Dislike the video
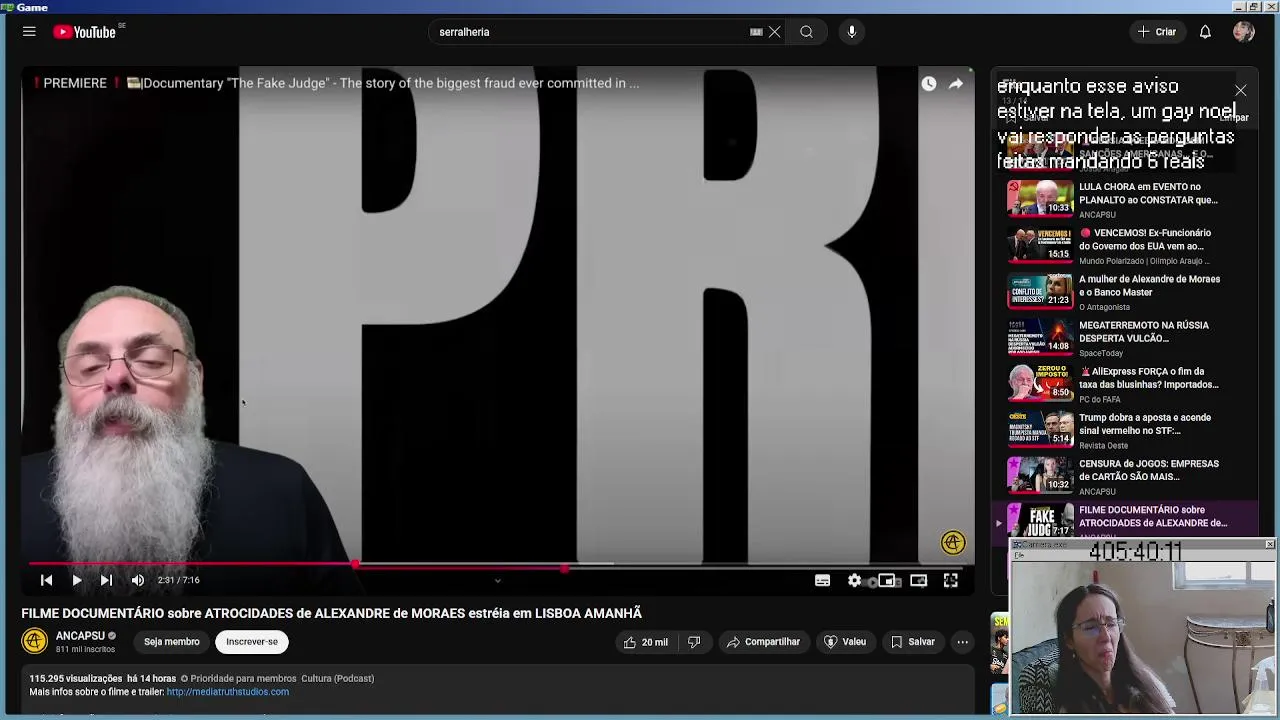1280x720 pixels. click(x=694, y=642)
